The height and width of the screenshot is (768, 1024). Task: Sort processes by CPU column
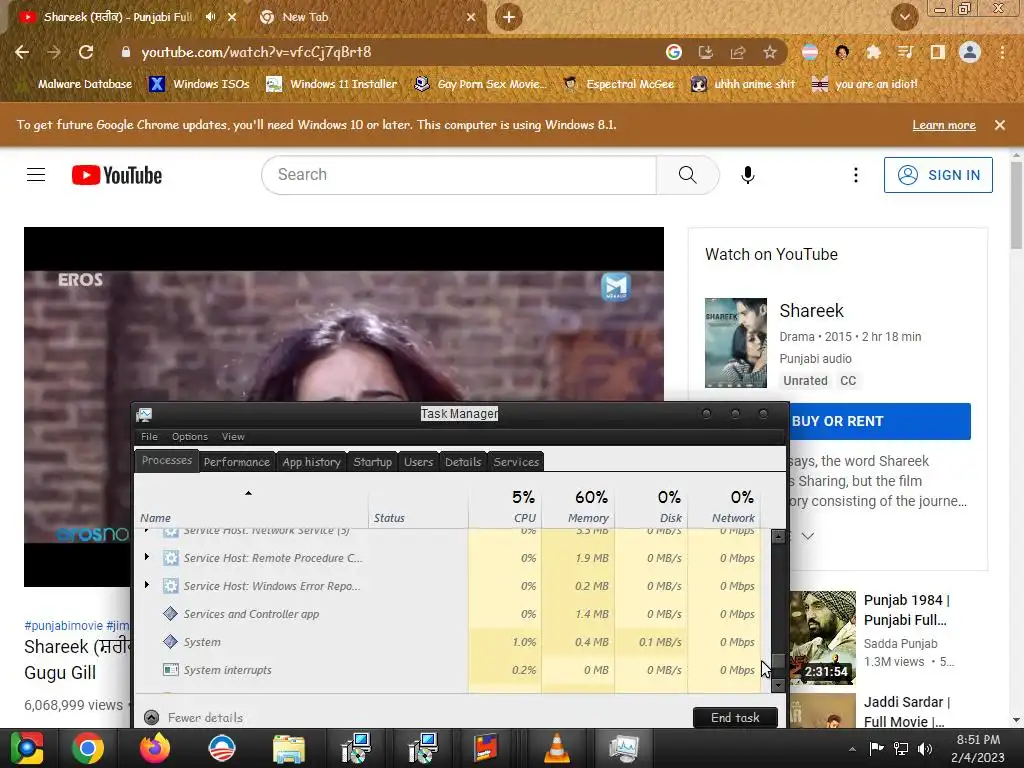(505, 506)
